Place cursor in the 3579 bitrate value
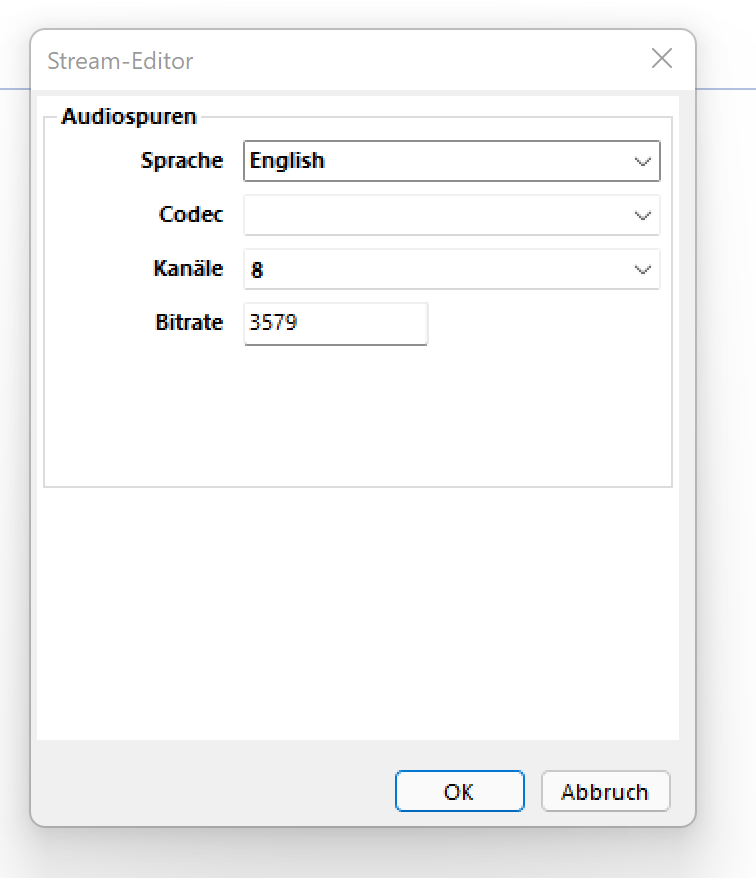The height and width of the screenshot is (878, 756). (x=273, y=323)
